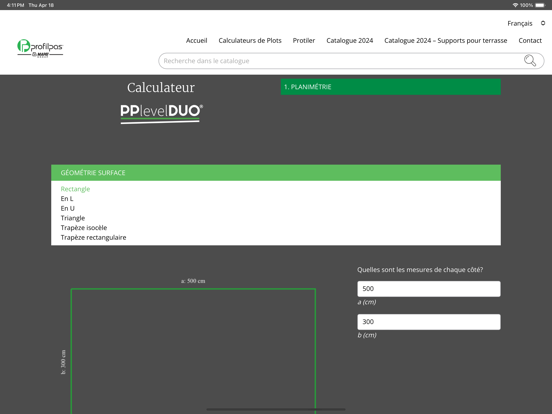Click the 'a: 500 cm' diagram label

click(193, 281)
